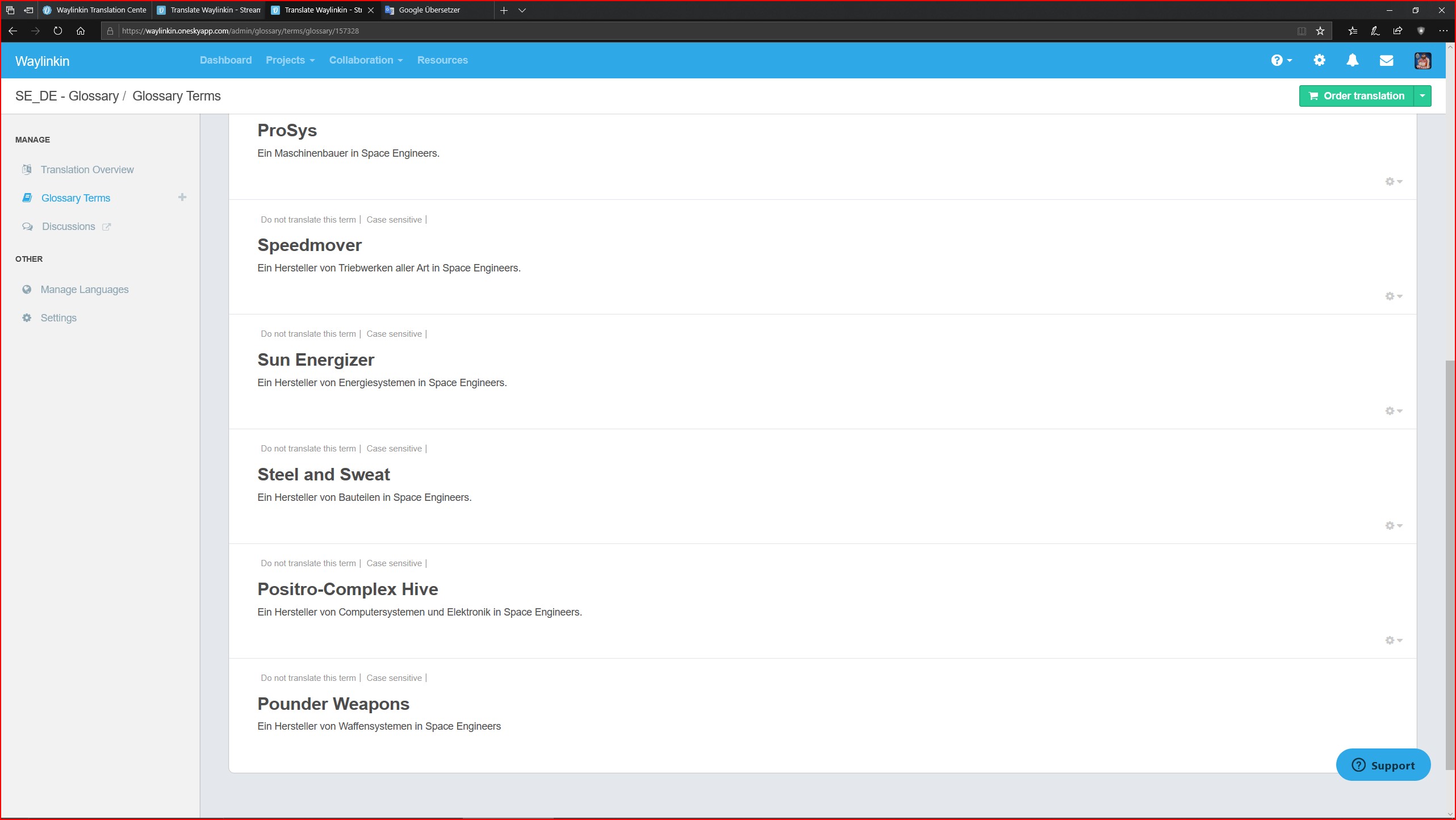Viewport: 1456px width, 820px height.
Task: Click the Support chat button
Action: [x=1383, y=765]
